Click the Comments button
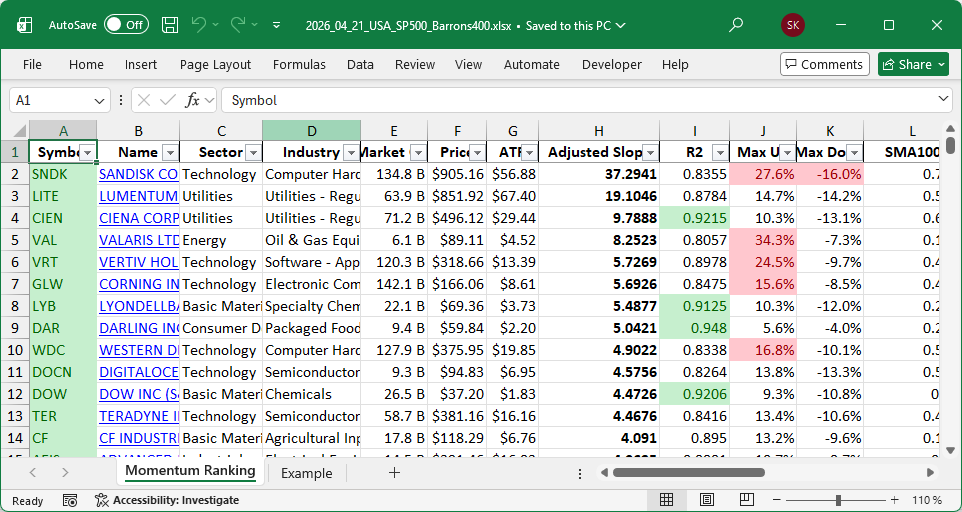The height and width of the screenshot is (512, 962). tap(825, 64)
